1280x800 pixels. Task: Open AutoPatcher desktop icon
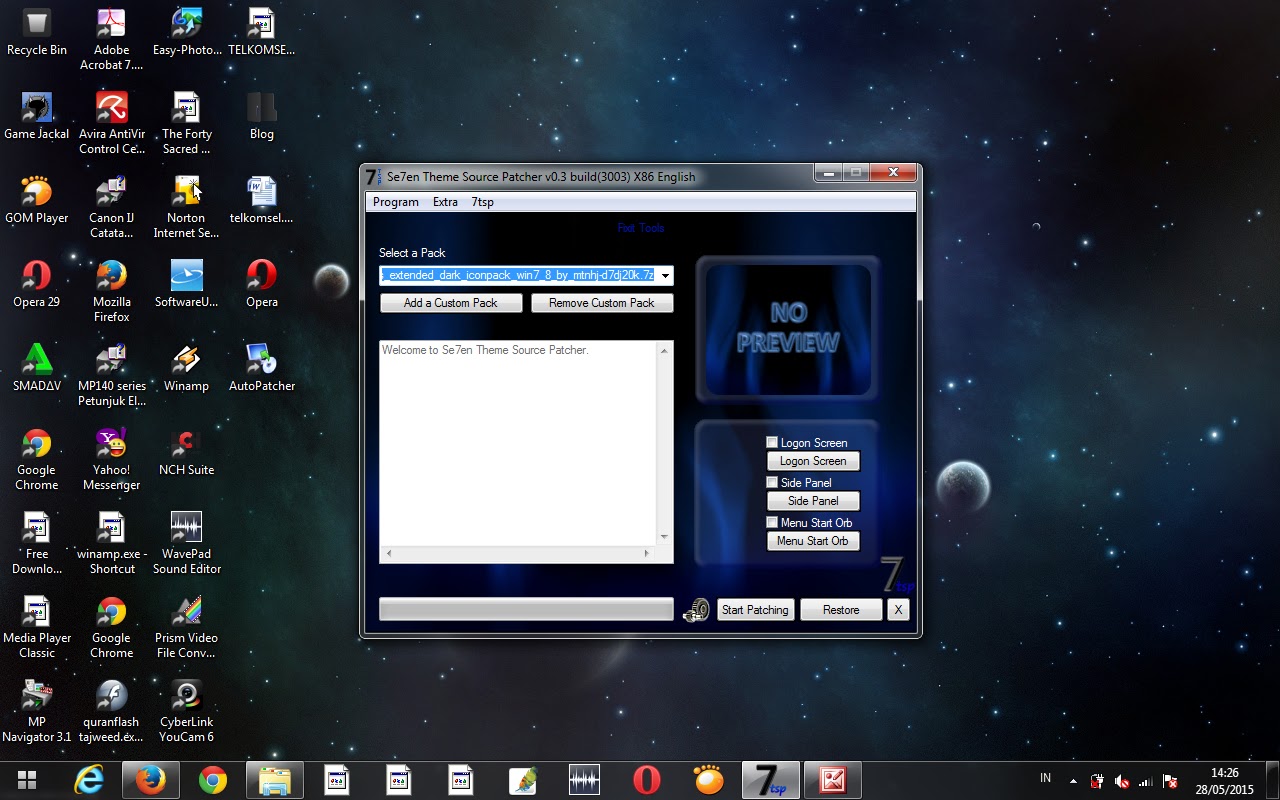tap(261, 368)
